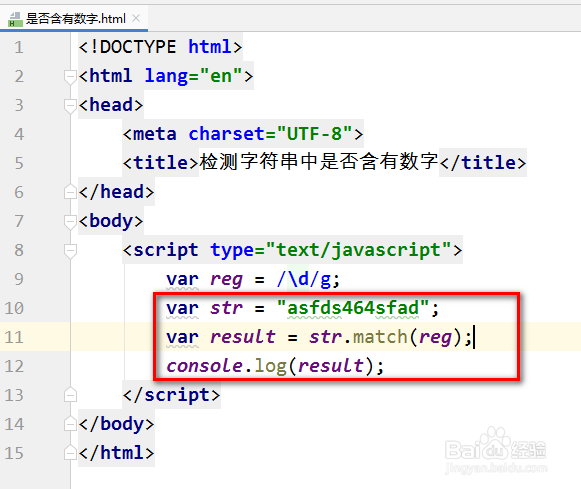This screenshot has height=489, width=581.
Task: Click the HTML file icon on tab
Action: pos(15,19)
